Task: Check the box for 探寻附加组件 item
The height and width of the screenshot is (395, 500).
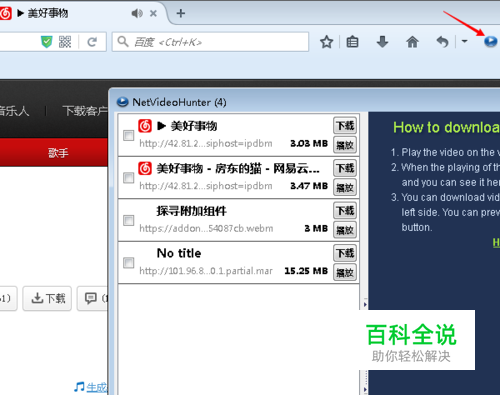Action: pos(128,220)
